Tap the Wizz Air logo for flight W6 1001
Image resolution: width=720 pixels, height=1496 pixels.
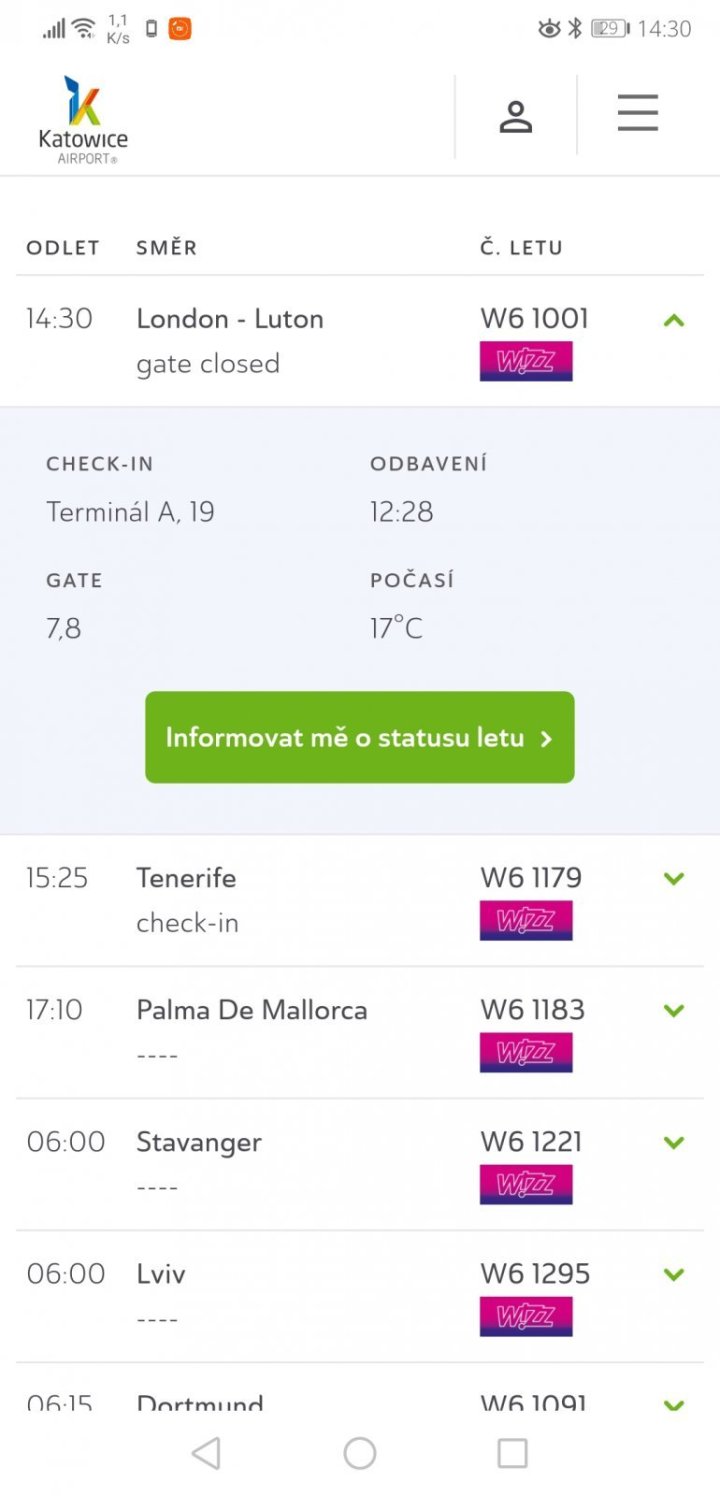point(526,361)
